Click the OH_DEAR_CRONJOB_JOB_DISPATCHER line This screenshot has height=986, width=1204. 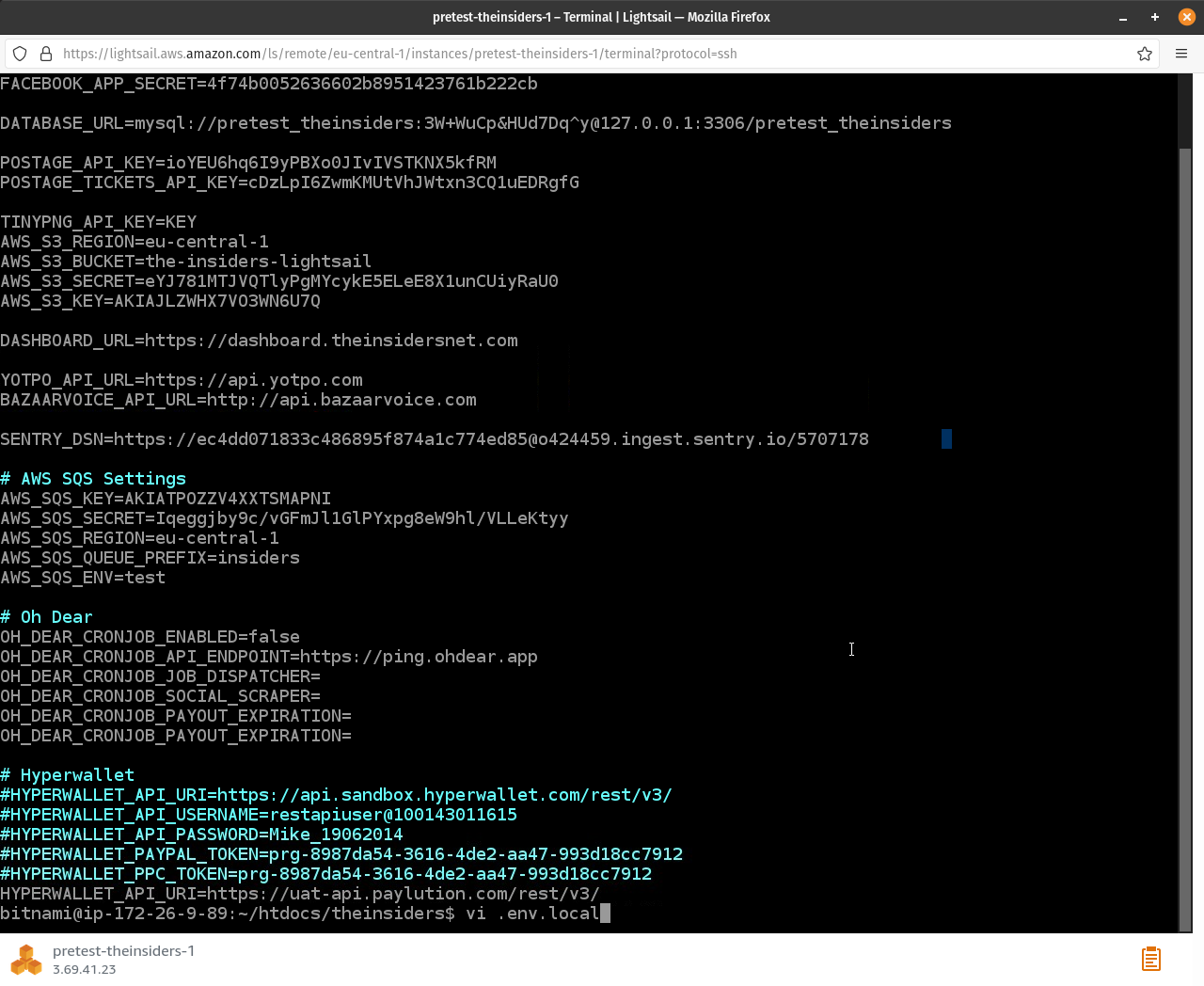(x=160, y=676)
